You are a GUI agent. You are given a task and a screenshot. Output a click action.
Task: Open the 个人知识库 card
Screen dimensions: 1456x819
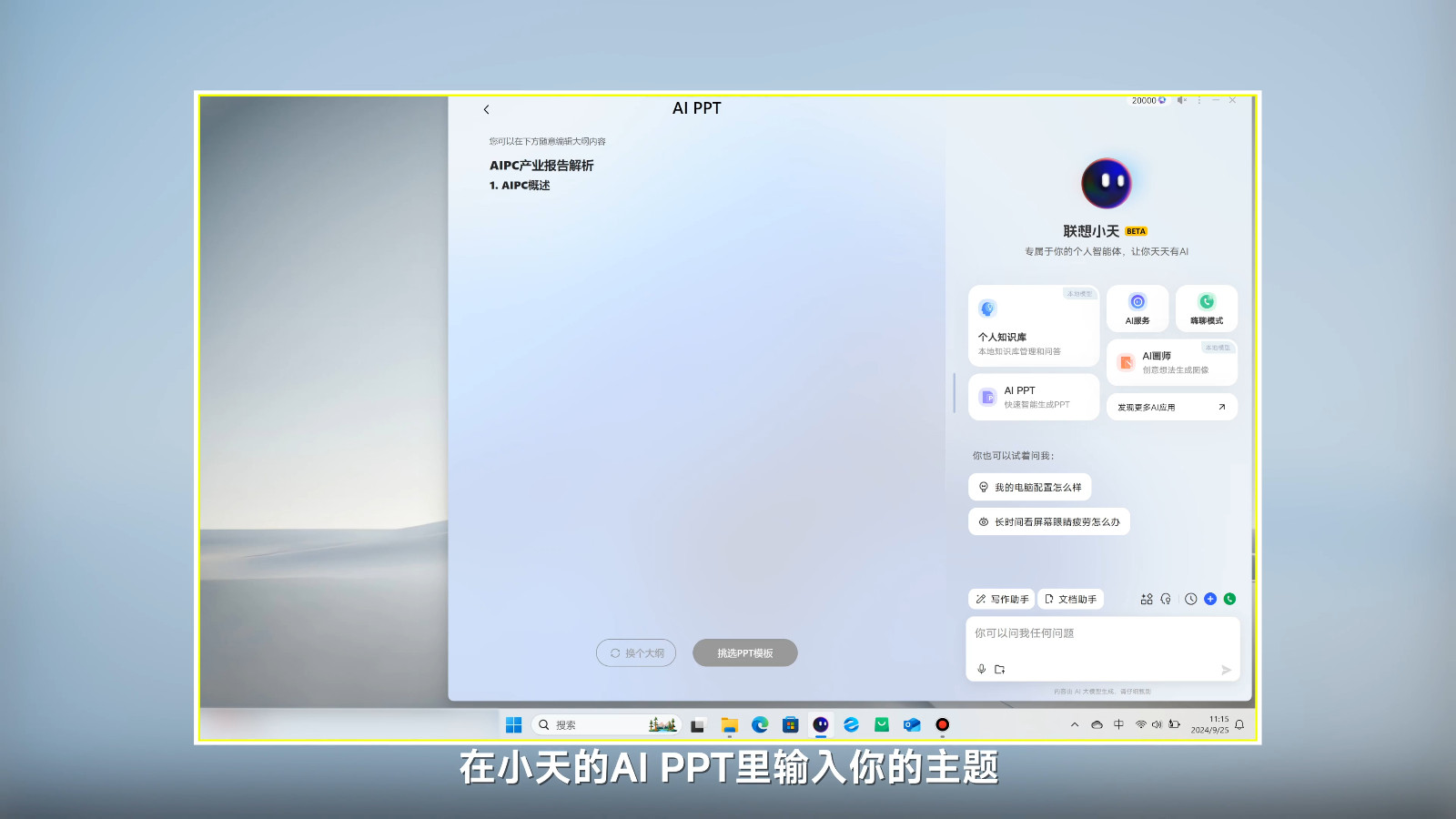1034,326
